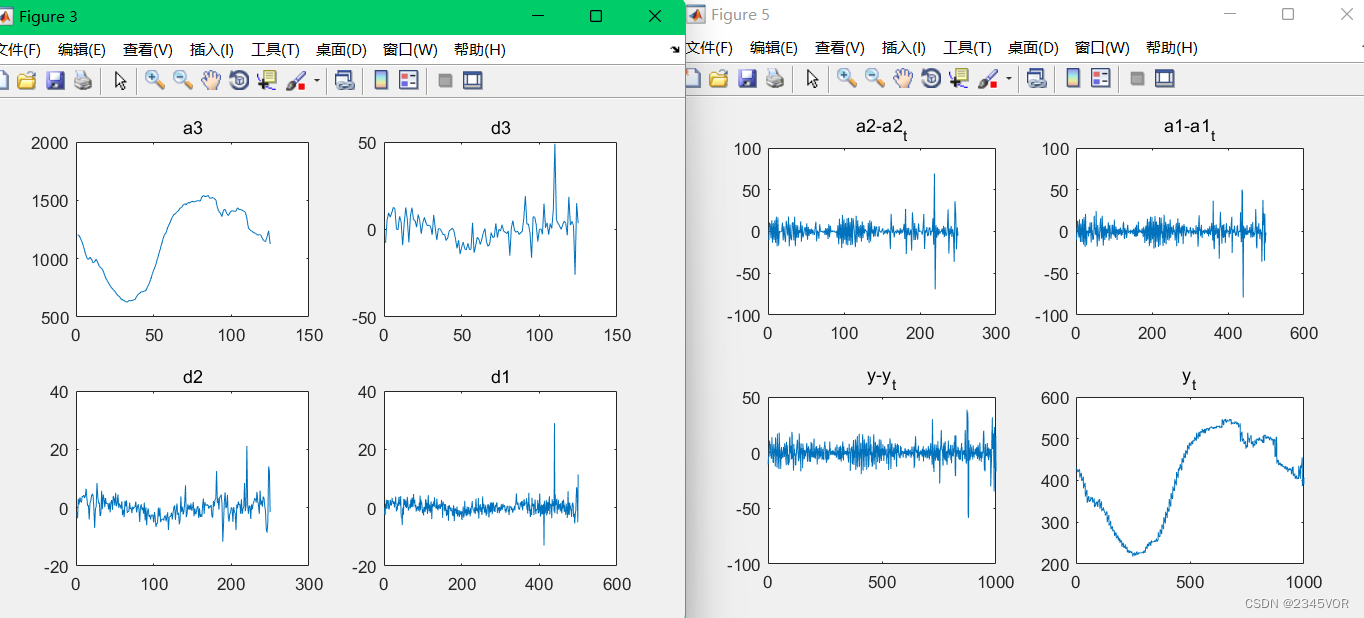Screen dimensions: 1364x618
Task: Open 查看(V) menu in Figure 5
Action: (840, 48)
